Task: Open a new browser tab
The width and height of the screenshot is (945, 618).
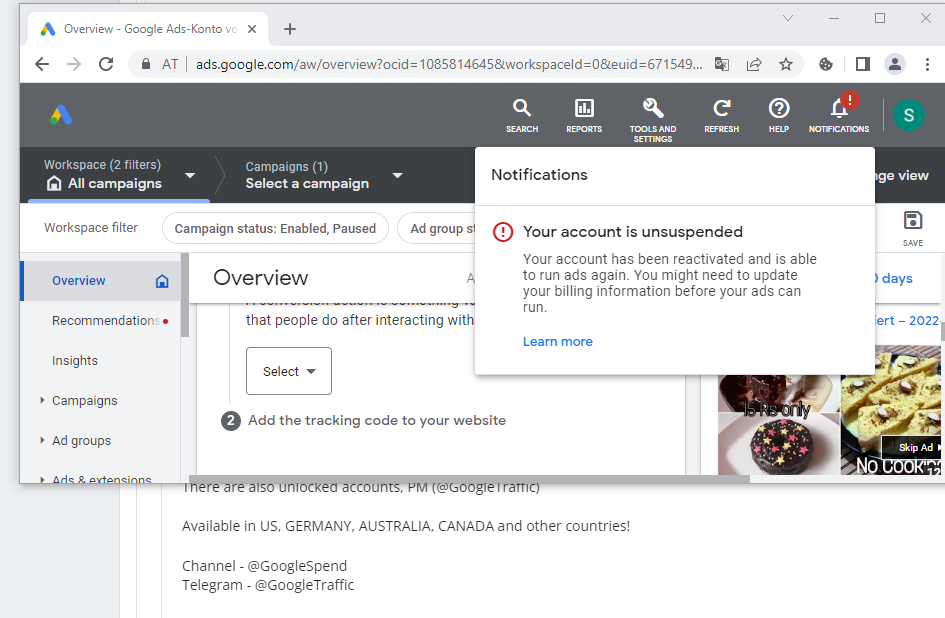Action: coord(290,29)
